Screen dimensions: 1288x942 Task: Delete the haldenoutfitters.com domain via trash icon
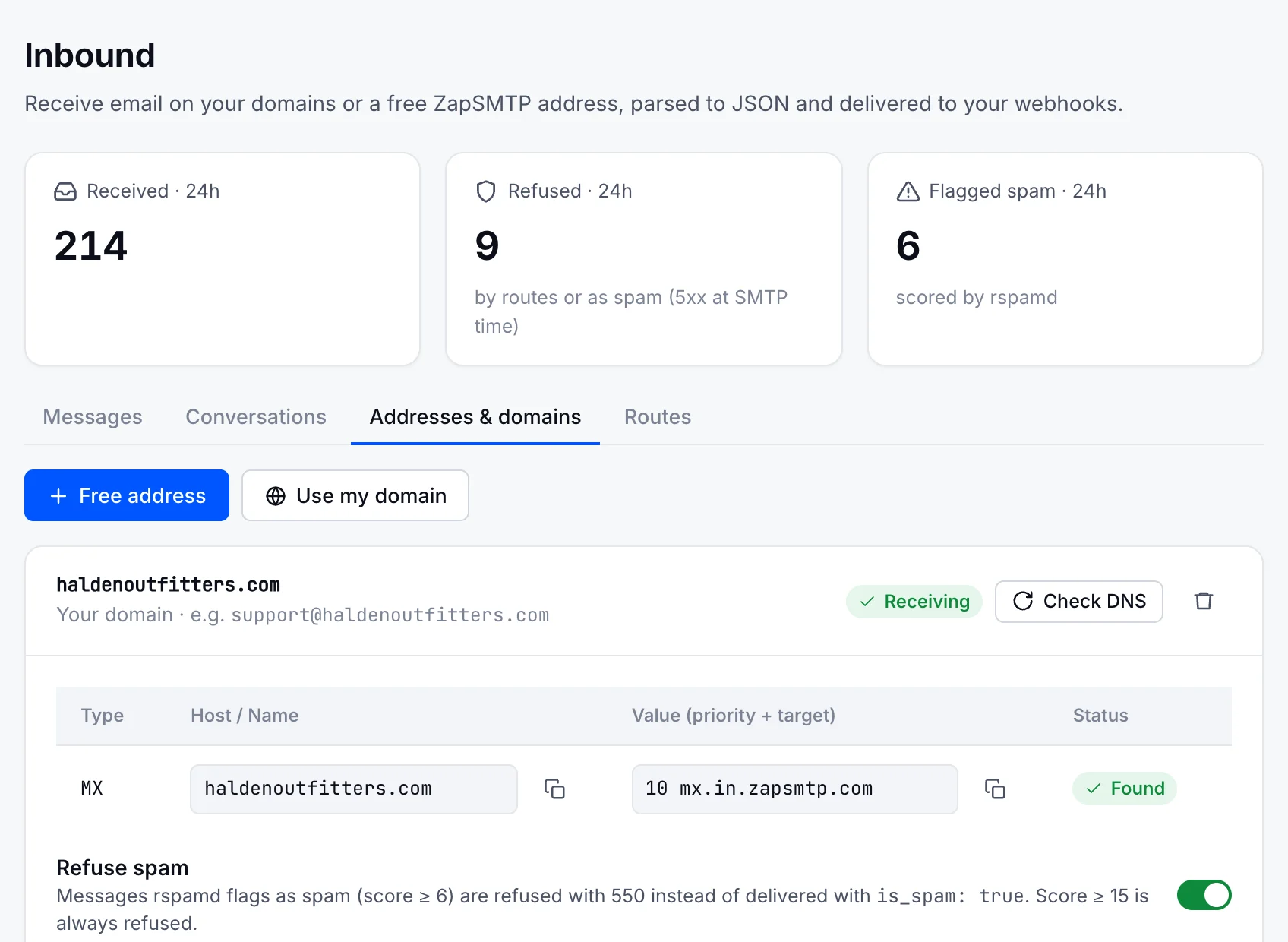[x=1204, y=601]
